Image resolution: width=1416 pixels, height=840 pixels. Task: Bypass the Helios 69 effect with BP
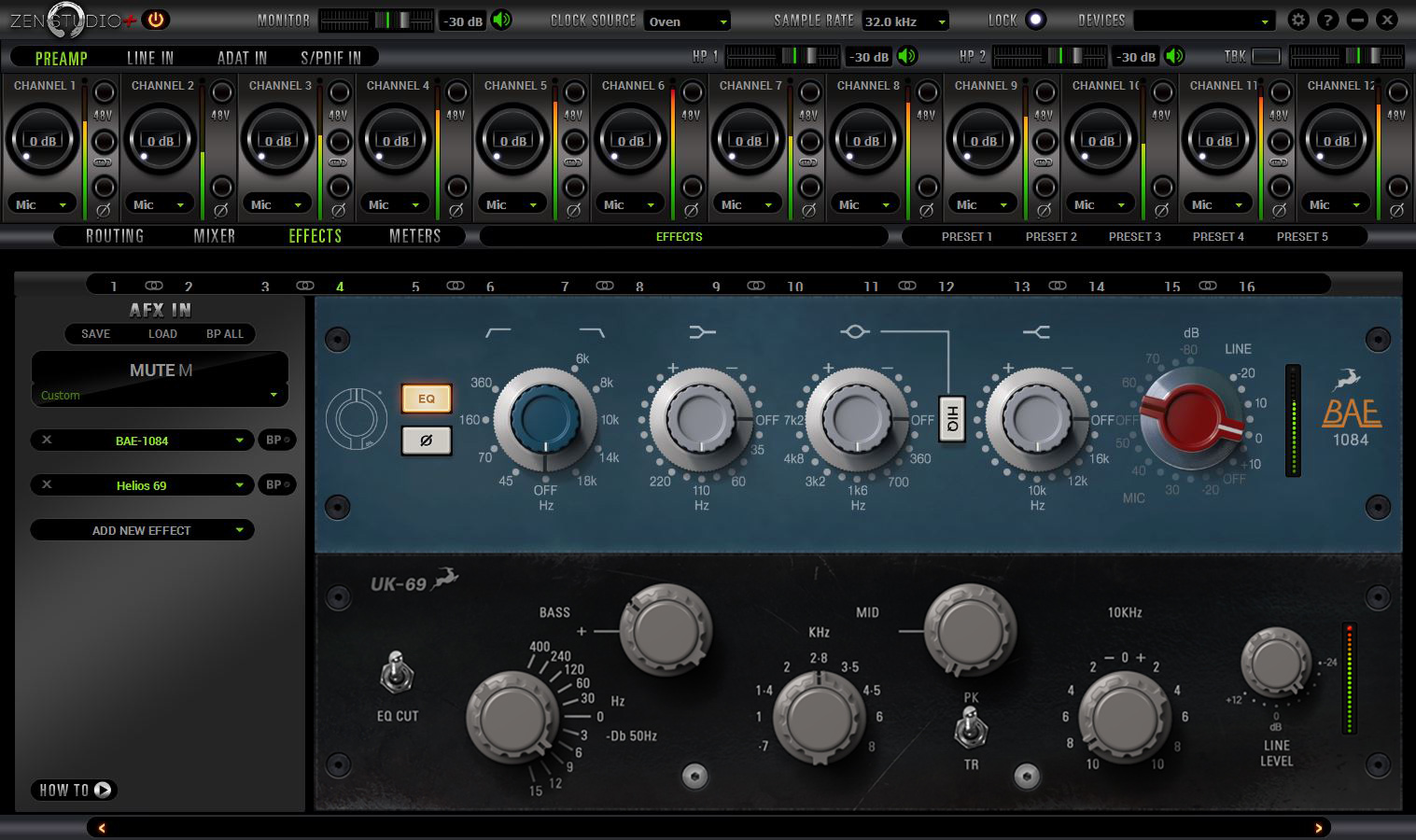click(x=276, y=485)
